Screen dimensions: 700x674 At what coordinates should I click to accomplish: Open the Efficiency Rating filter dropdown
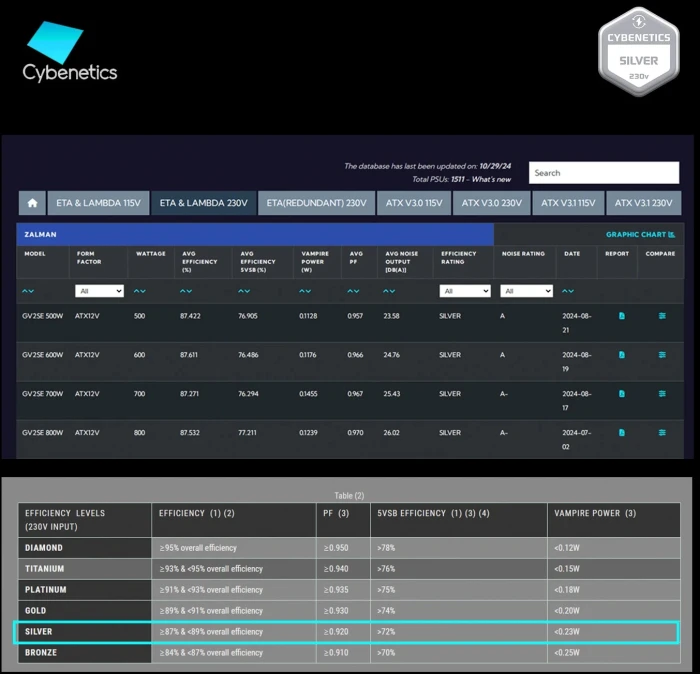465,291
